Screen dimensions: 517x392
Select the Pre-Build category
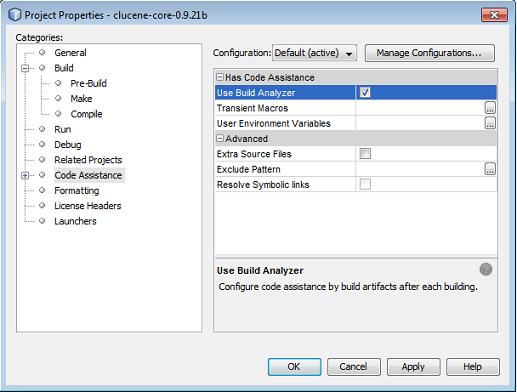(88, 83)
